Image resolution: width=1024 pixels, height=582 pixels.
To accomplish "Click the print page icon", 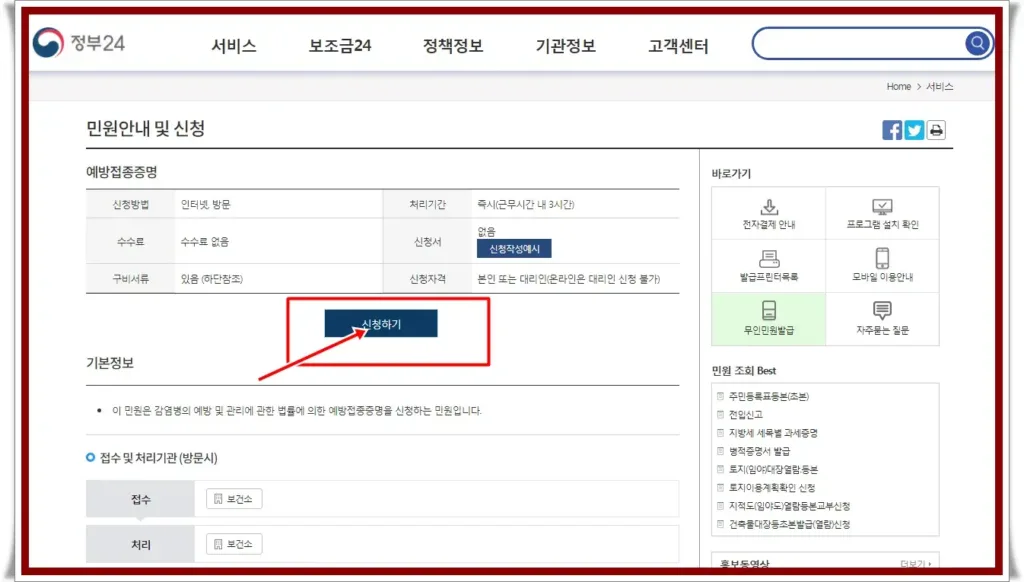I will (x=936, y=130).
